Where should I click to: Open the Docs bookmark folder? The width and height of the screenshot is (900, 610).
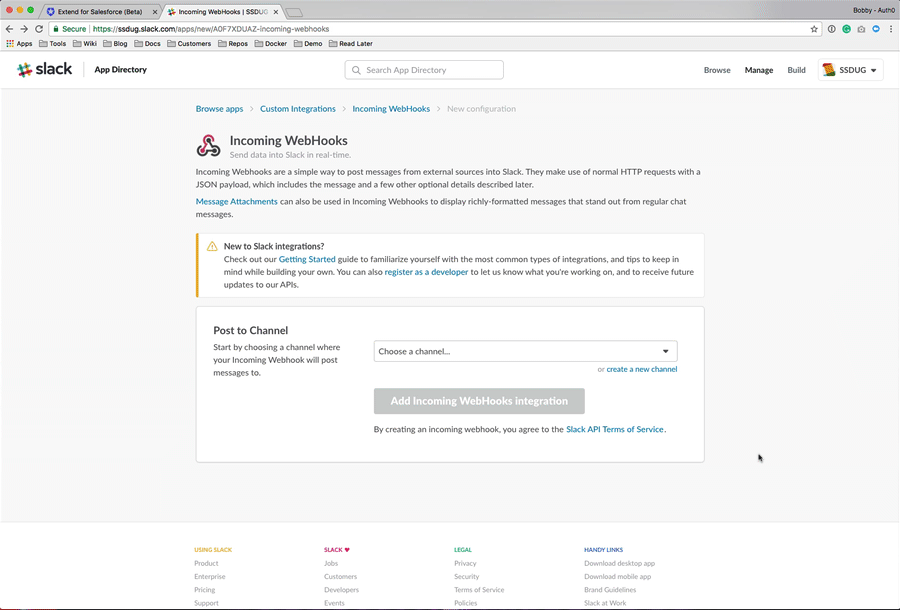[147, 44]
